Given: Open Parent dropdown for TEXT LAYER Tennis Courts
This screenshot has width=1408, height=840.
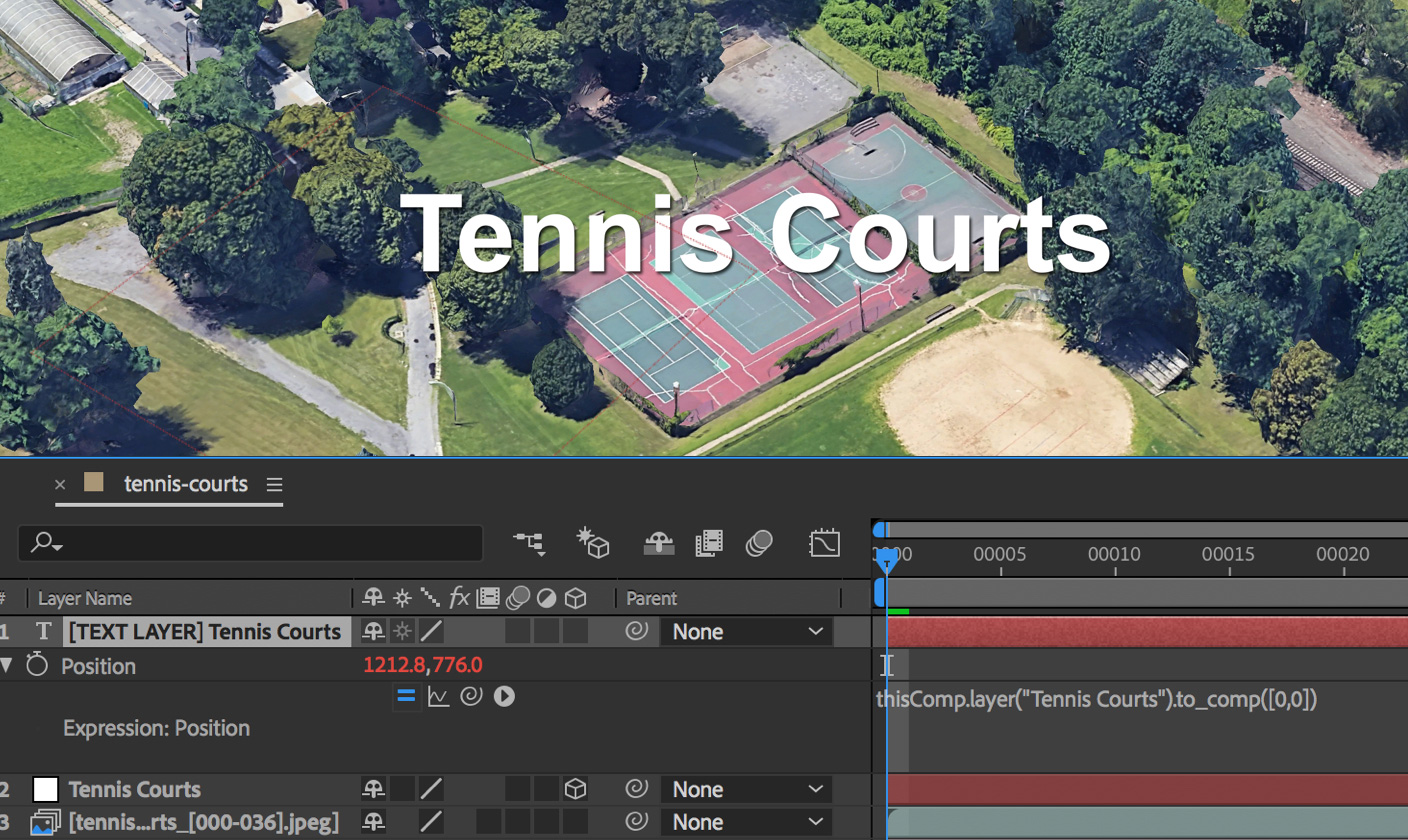Looking at the screenshot, I should [x=746, y=631].
